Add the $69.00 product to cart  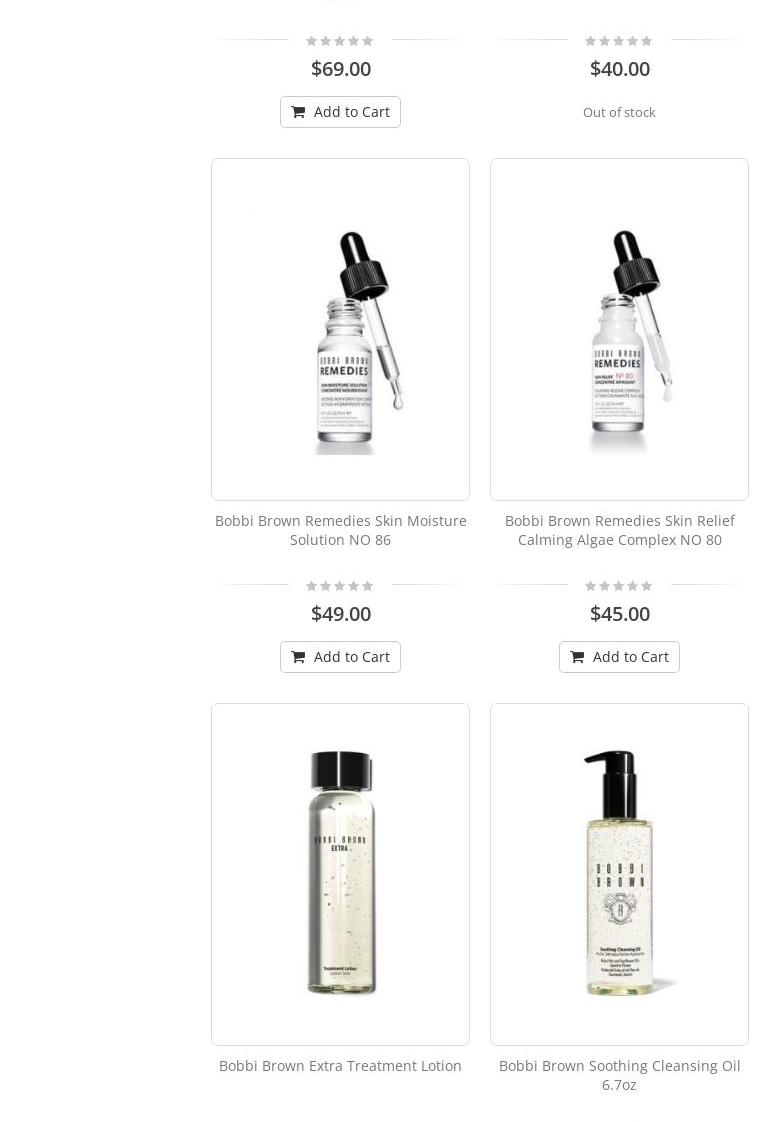[340, 112]
